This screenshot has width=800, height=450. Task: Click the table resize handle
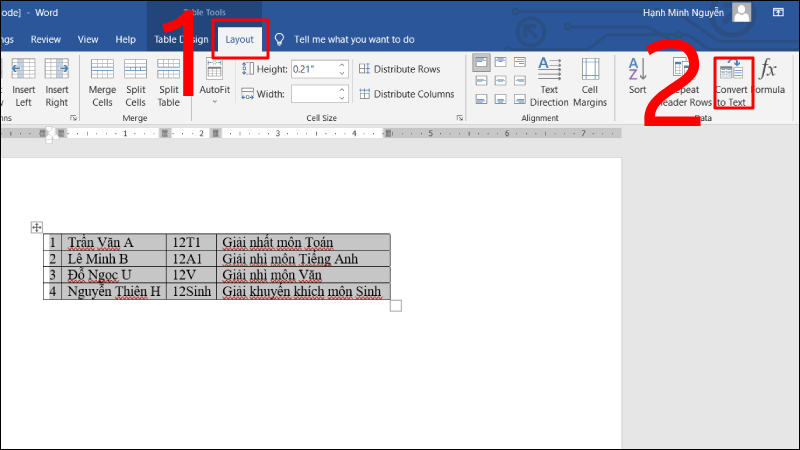(x=396, y=306)
